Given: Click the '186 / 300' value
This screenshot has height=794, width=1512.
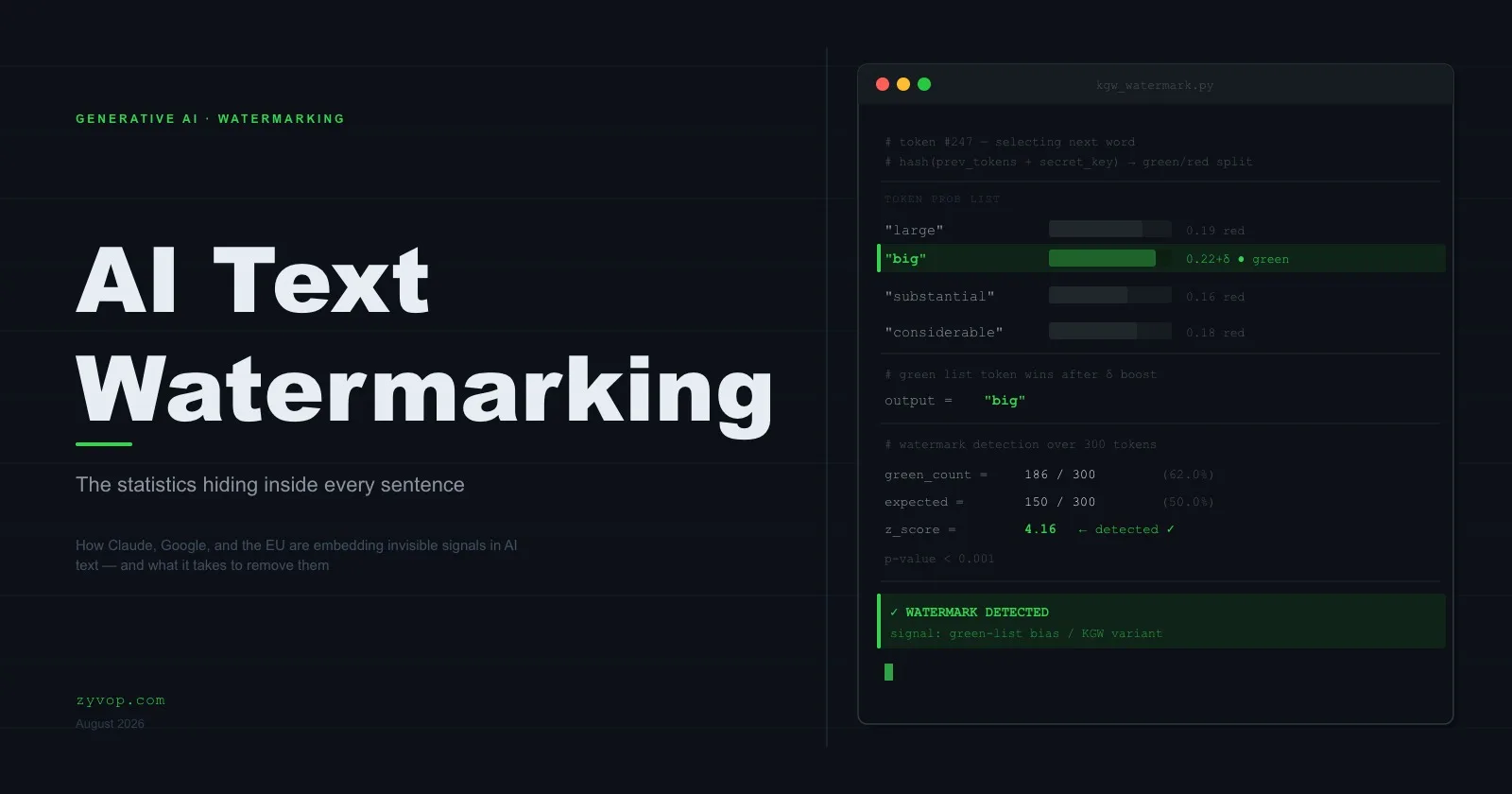Looking at the screenshot, I should pos(1060,475).
